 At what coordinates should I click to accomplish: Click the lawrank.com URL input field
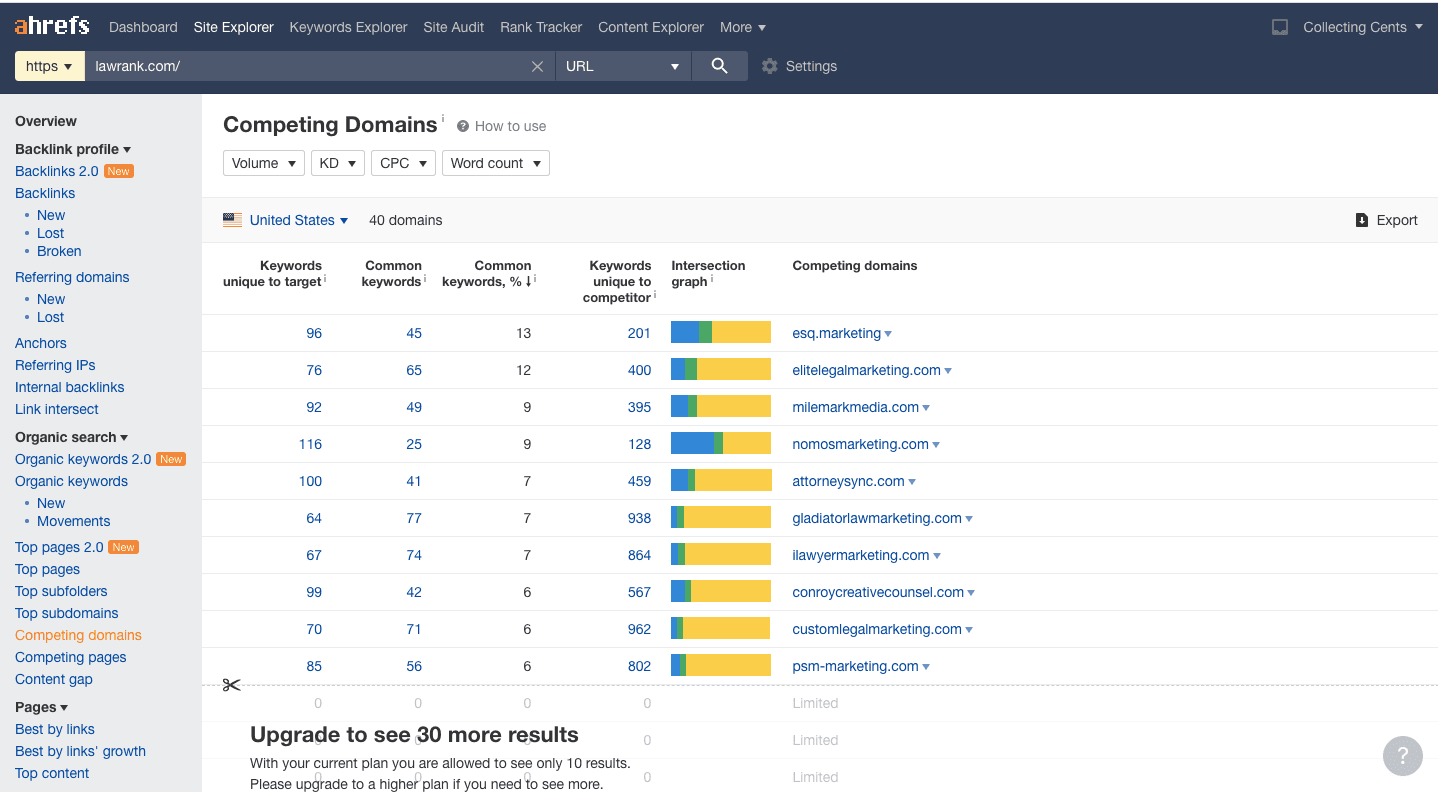pyautogui.click(x=305, y=66)
